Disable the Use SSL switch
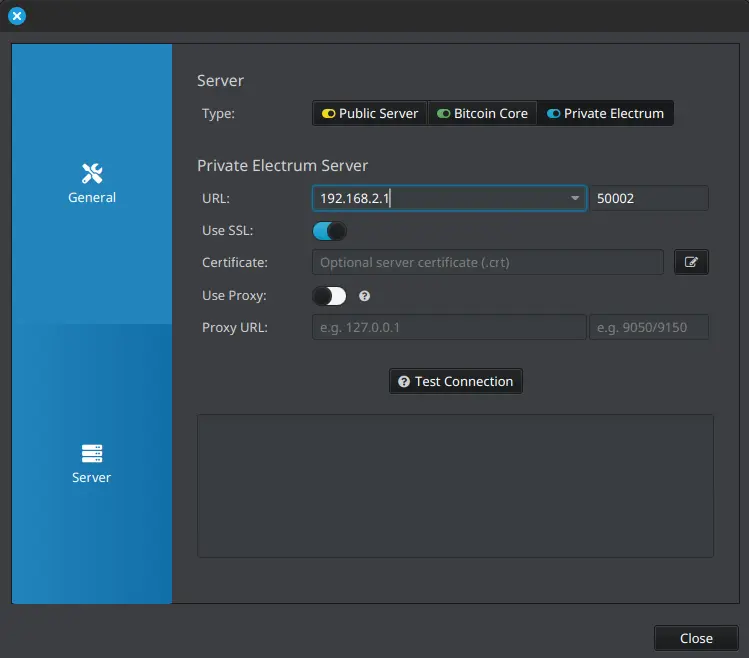The height and width of the screenshot is (658, 749). point(330,231)
